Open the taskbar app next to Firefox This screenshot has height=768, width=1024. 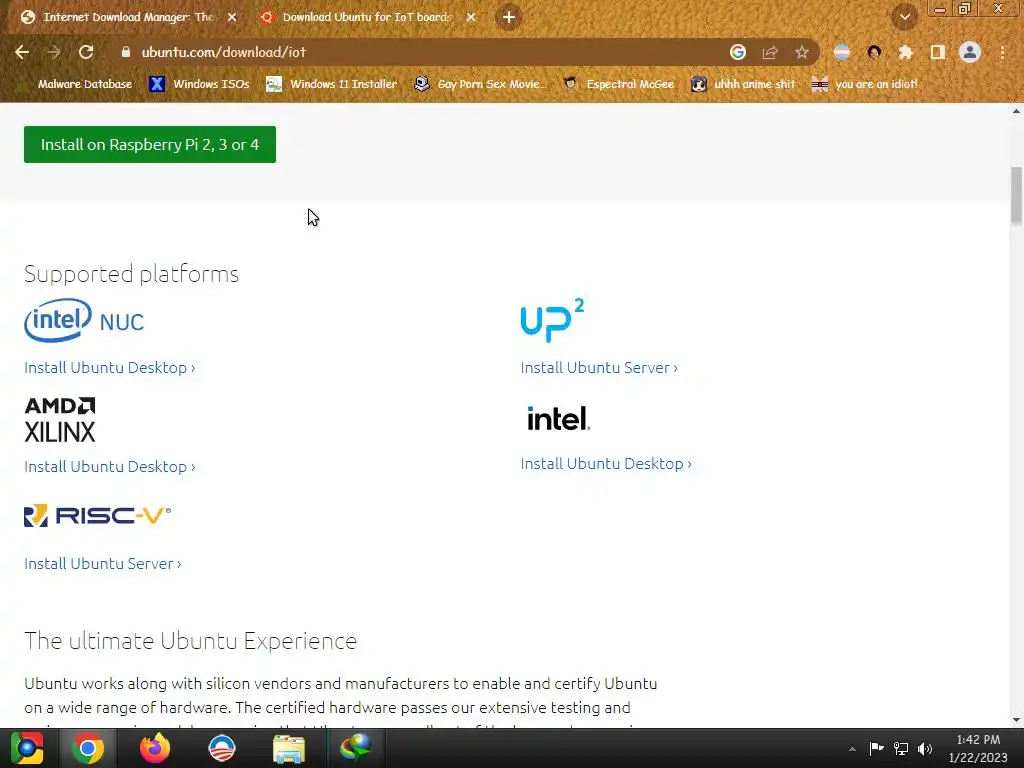[x=222, y=748]
